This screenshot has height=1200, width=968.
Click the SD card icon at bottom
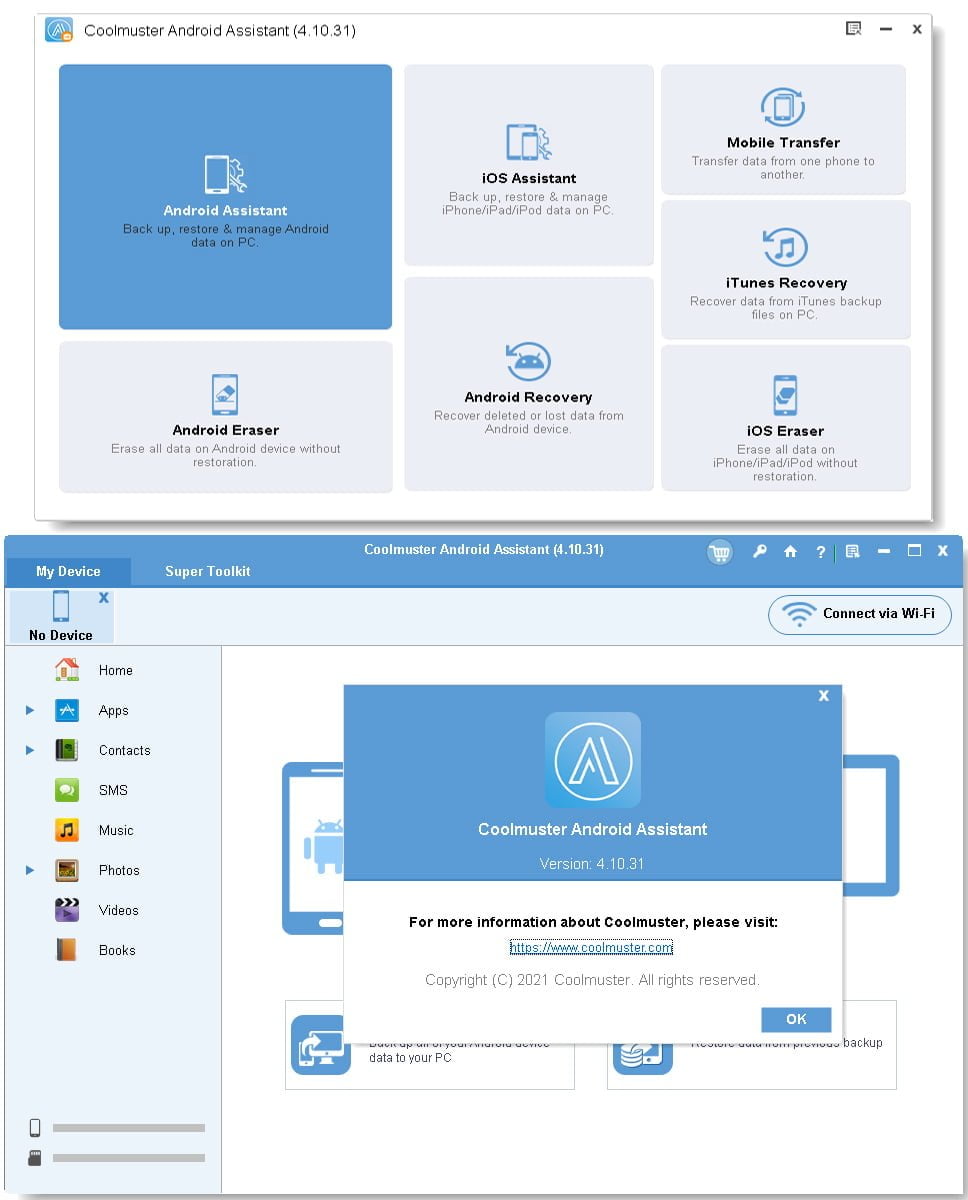(x=35, y=1158)
